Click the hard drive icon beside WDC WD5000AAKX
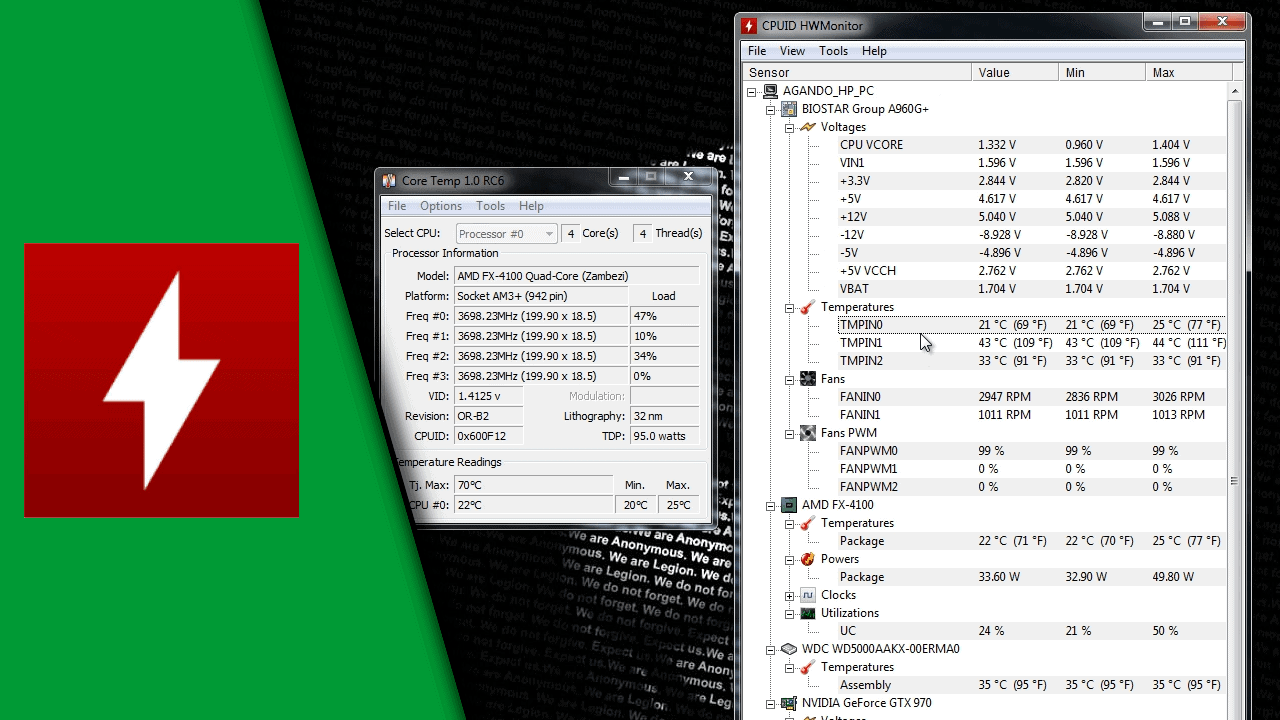The width and height of the screenshot is (1280, 720). (789, 649)
